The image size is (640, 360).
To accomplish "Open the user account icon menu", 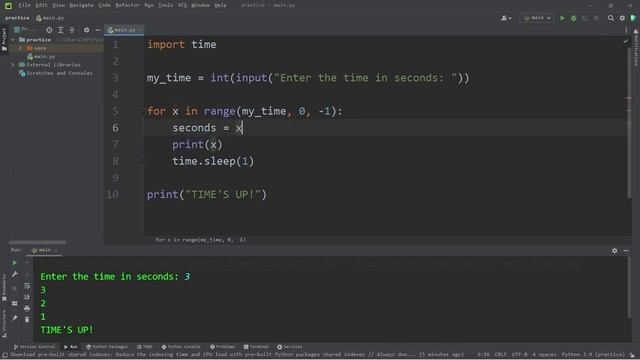I will tap(506, 18).
